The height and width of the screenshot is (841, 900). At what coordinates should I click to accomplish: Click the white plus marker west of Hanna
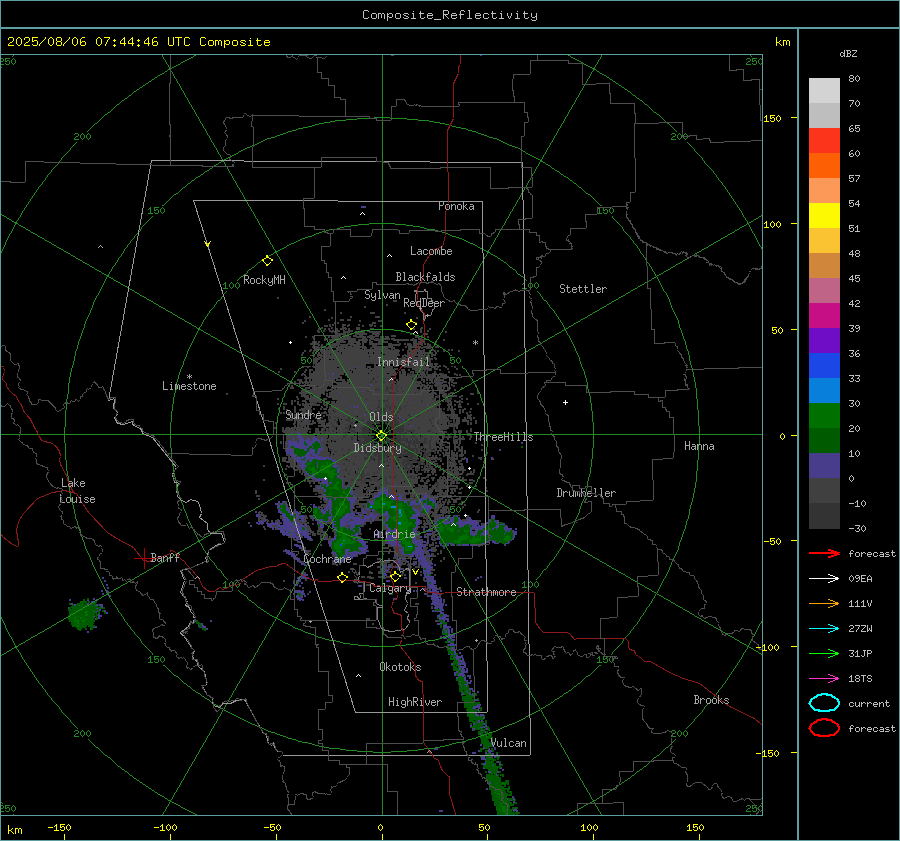coord(565,402)
